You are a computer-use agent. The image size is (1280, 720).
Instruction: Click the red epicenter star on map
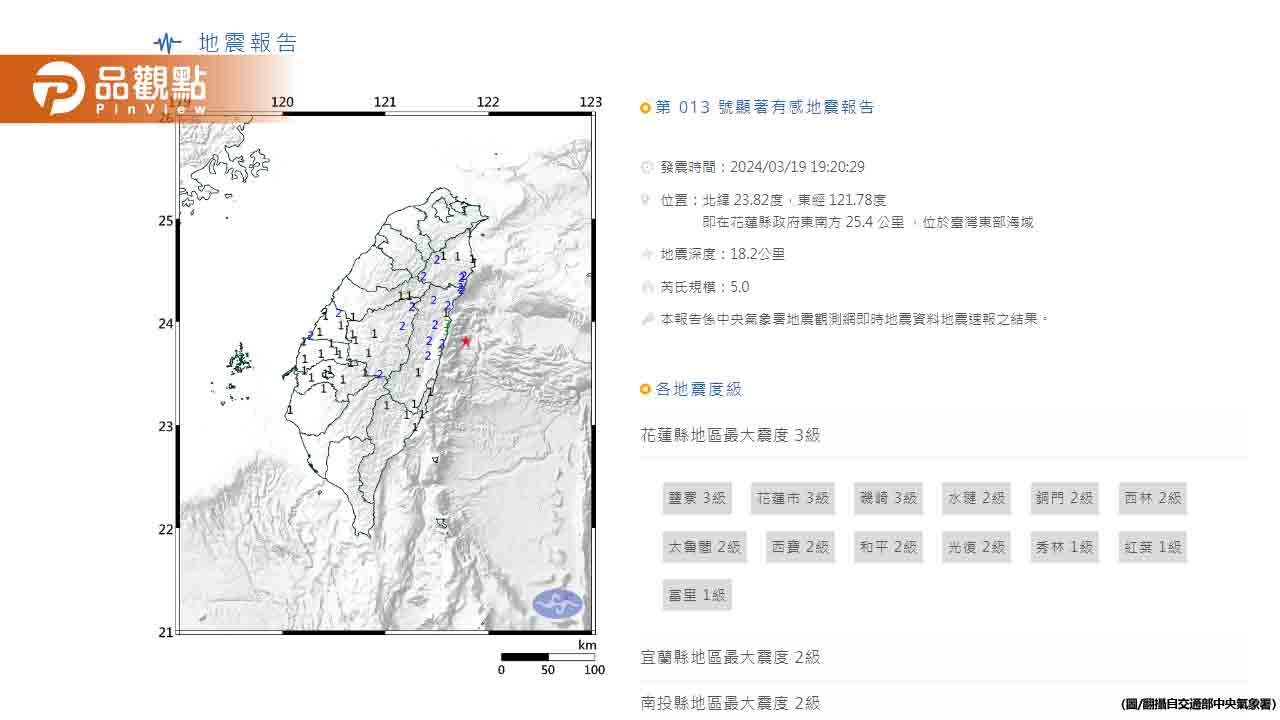coord(466,341)
